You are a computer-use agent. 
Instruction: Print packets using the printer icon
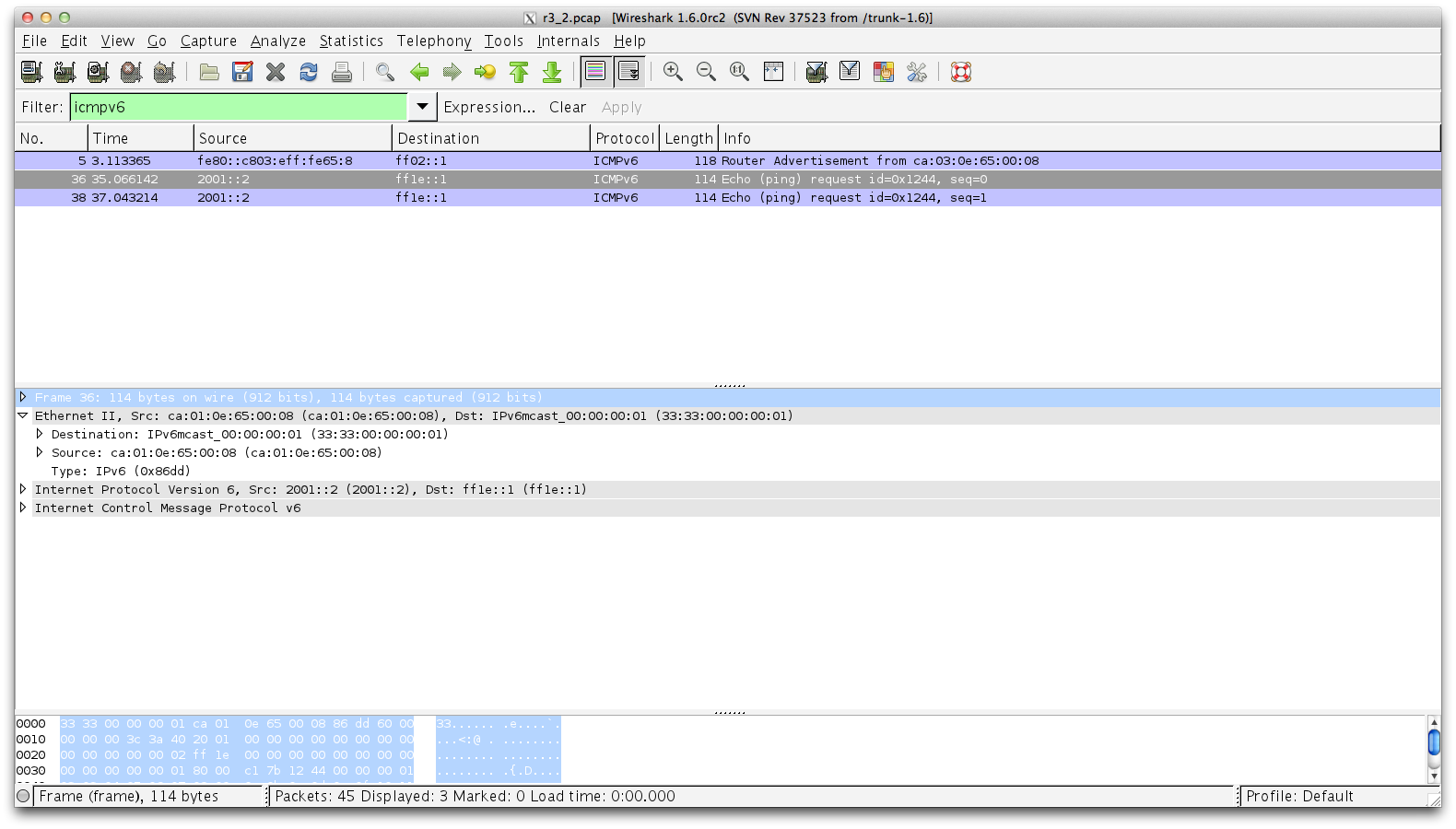pyautogui.click(x=342, y=72)
